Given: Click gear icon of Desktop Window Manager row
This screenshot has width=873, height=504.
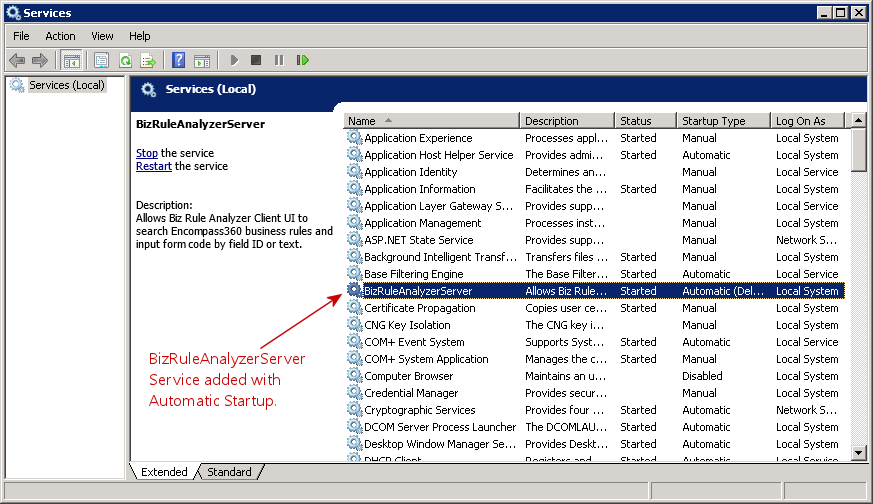Looking at the screenshot, I should [x=354, y=443].
